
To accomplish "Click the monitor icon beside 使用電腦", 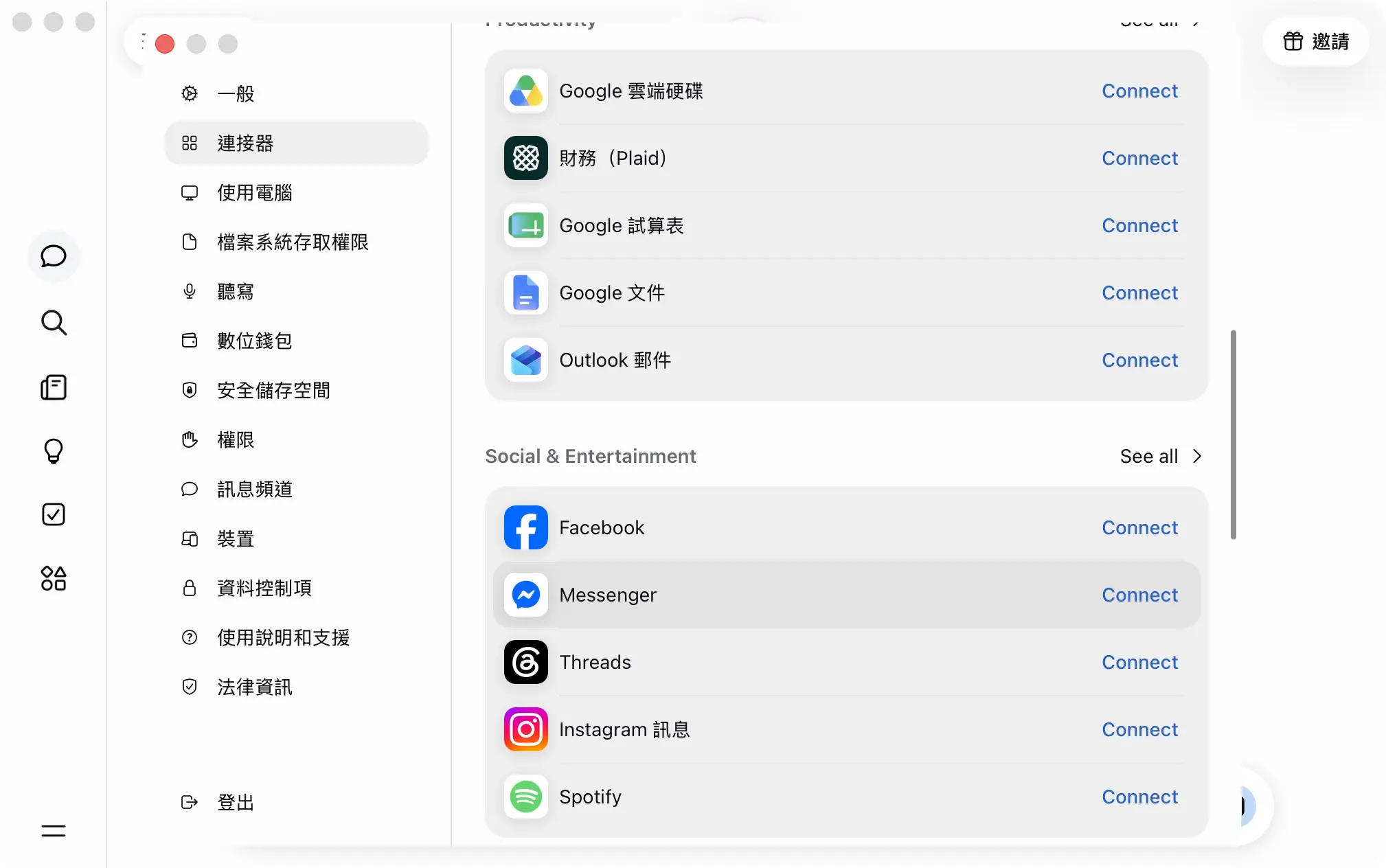I will pos(190,192).
